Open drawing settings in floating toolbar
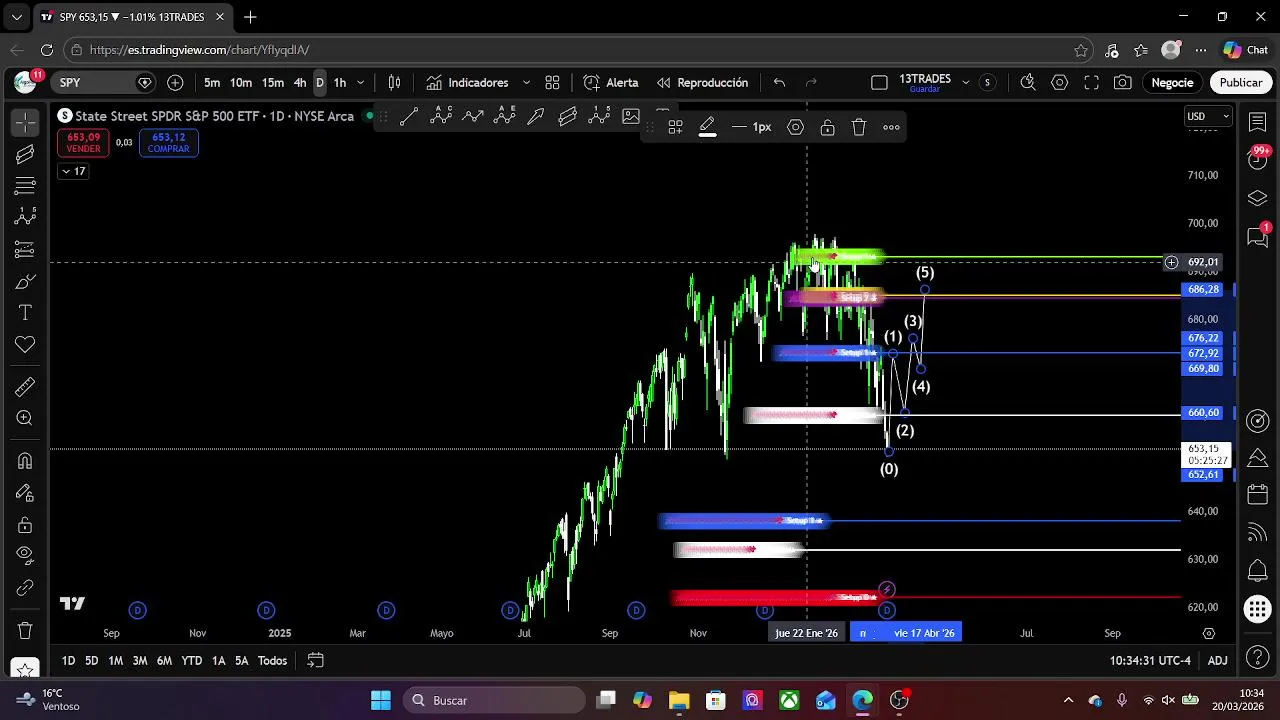This screenshot has height=720, width=1280. [x=796, y=127]
